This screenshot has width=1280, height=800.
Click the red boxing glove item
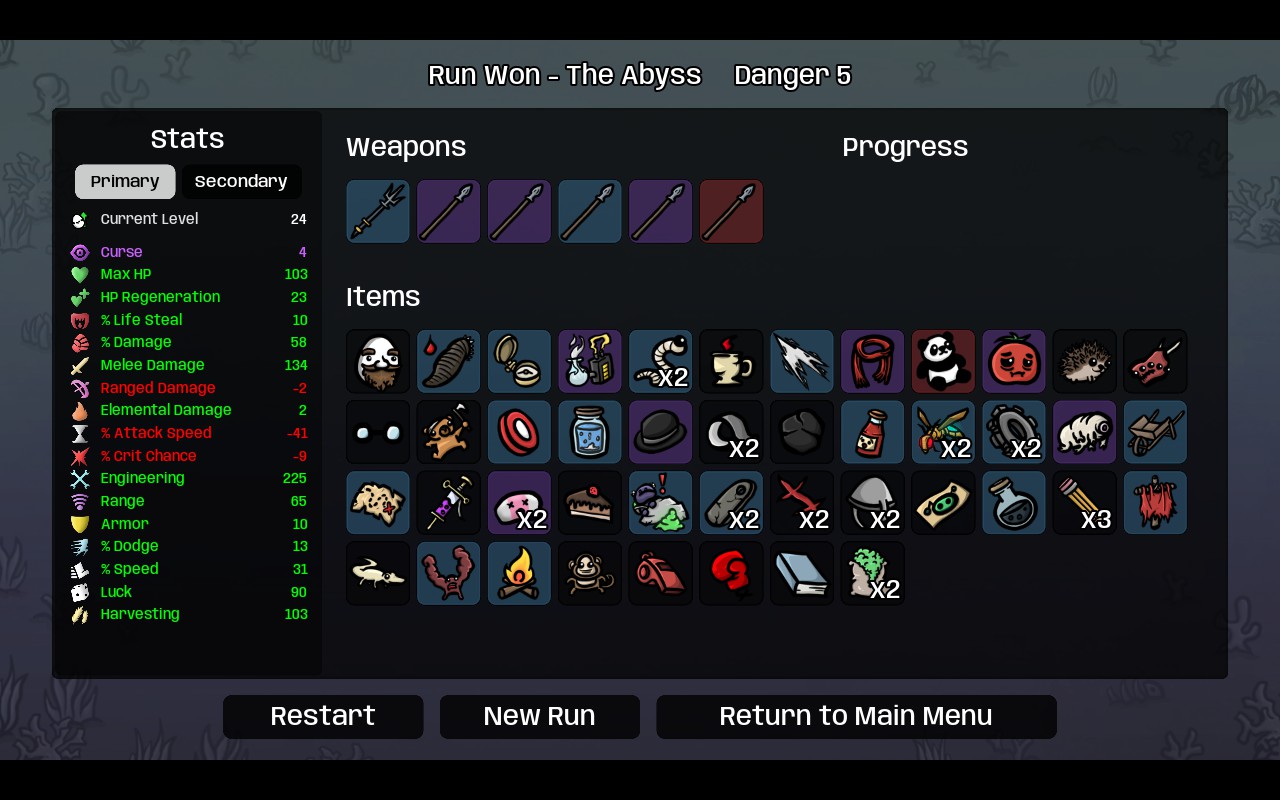(x=731, y=573)
